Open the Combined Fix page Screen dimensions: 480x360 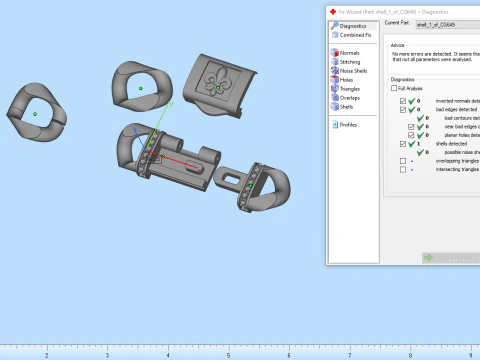[352, 35]
